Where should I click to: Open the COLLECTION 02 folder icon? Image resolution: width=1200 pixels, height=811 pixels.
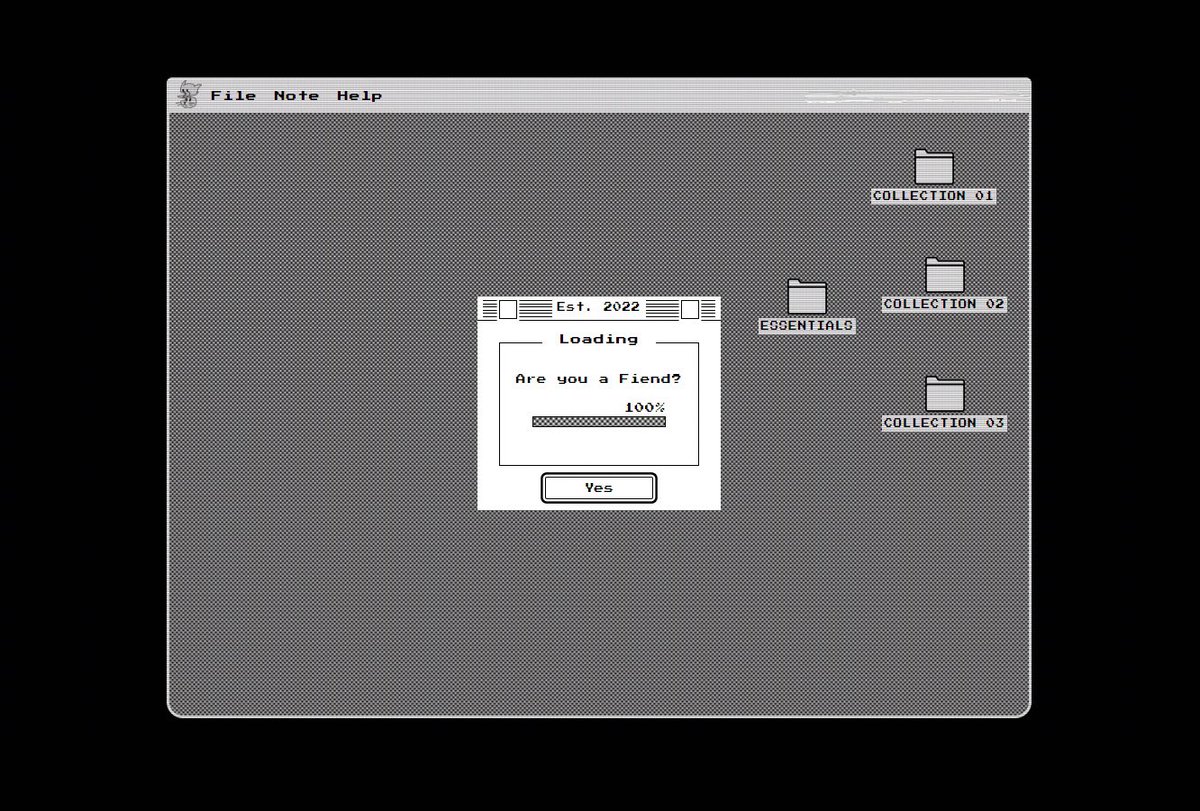[944, 275]
